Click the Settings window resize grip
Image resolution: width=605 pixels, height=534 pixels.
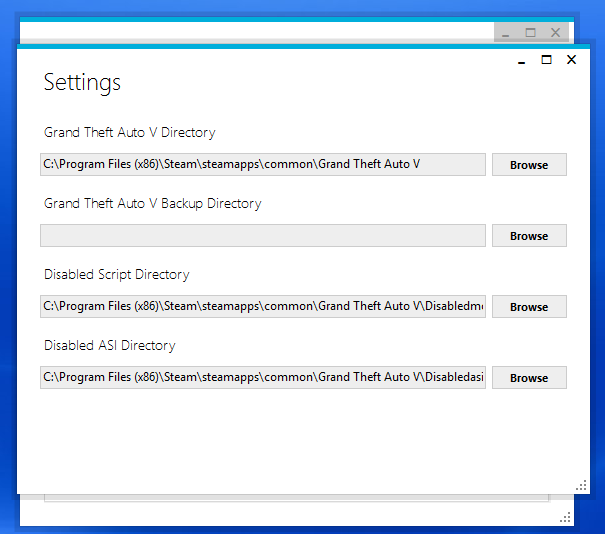[x=581, y=485]
